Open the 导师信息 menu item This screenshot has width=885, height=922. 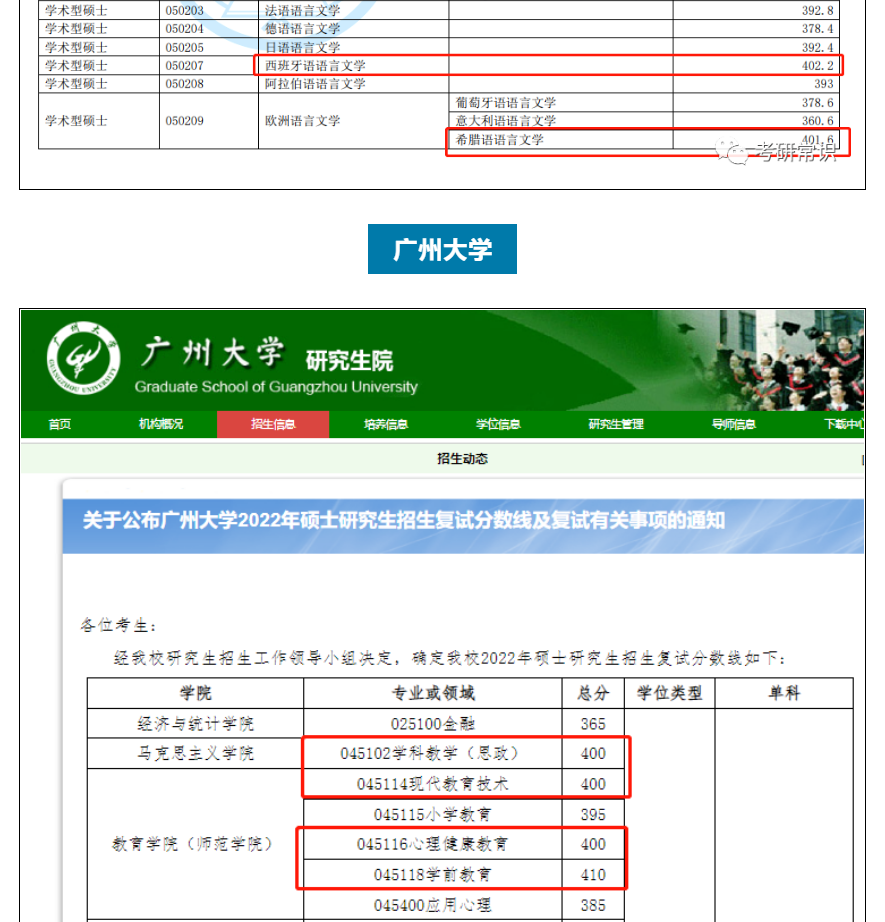point(733,424)
